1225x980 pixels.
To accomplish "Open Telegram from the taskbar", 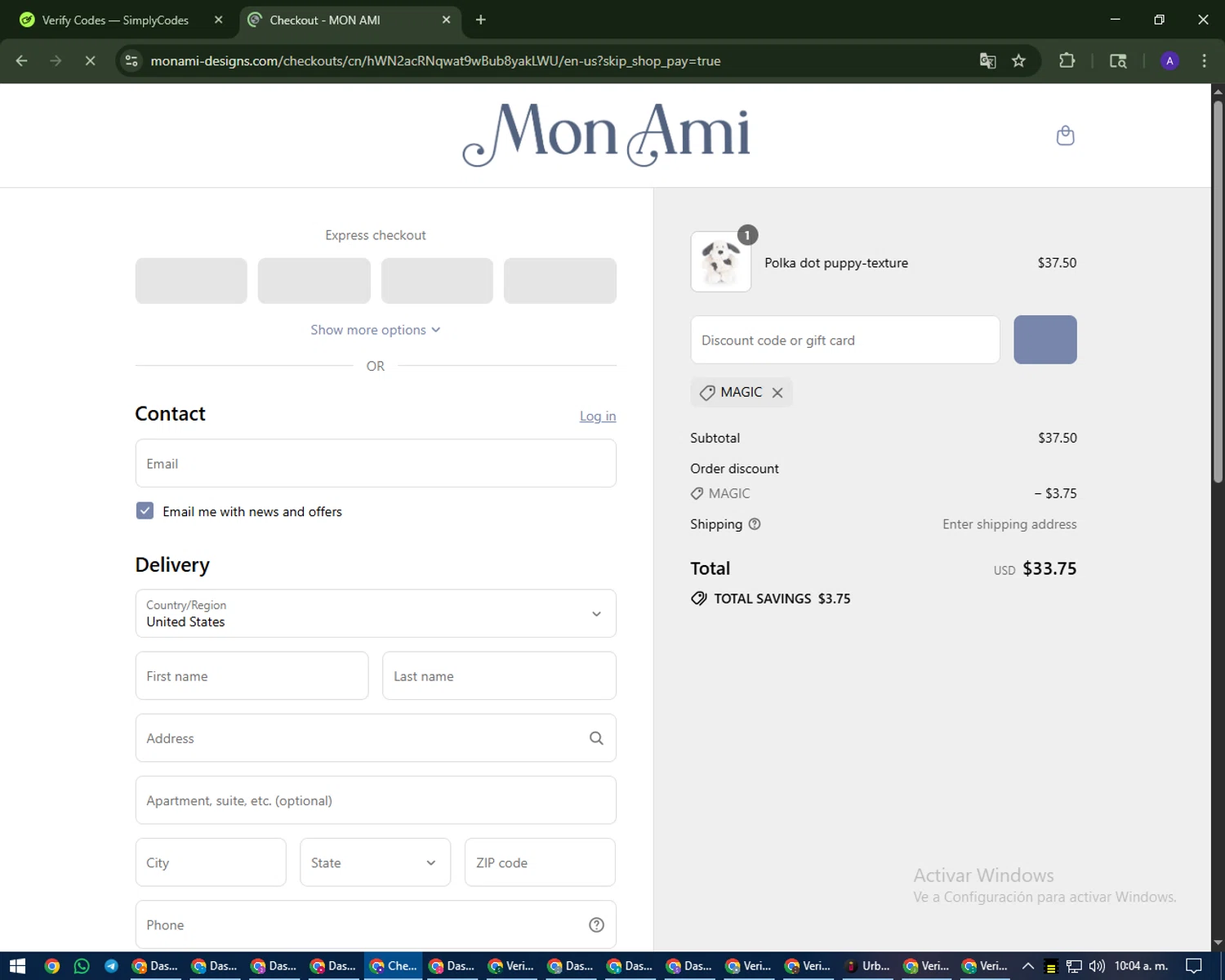I will 111,966.
